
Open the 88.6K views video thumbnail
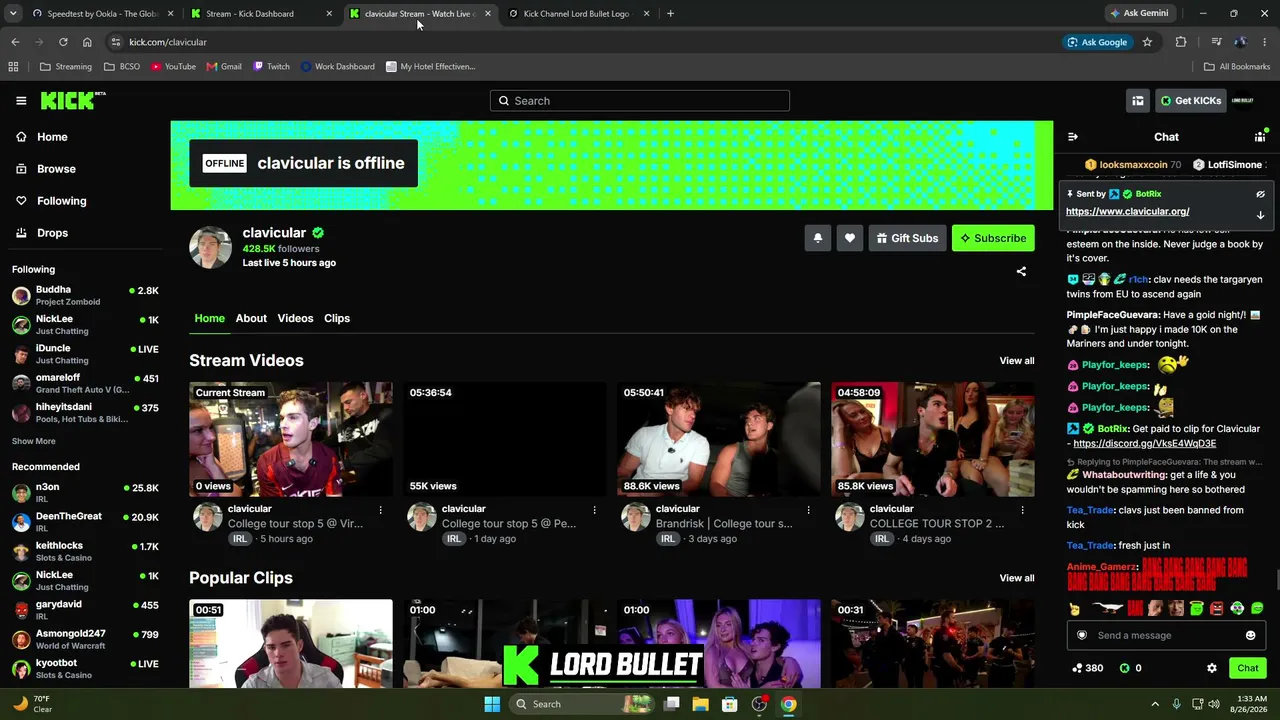point(719,439)
